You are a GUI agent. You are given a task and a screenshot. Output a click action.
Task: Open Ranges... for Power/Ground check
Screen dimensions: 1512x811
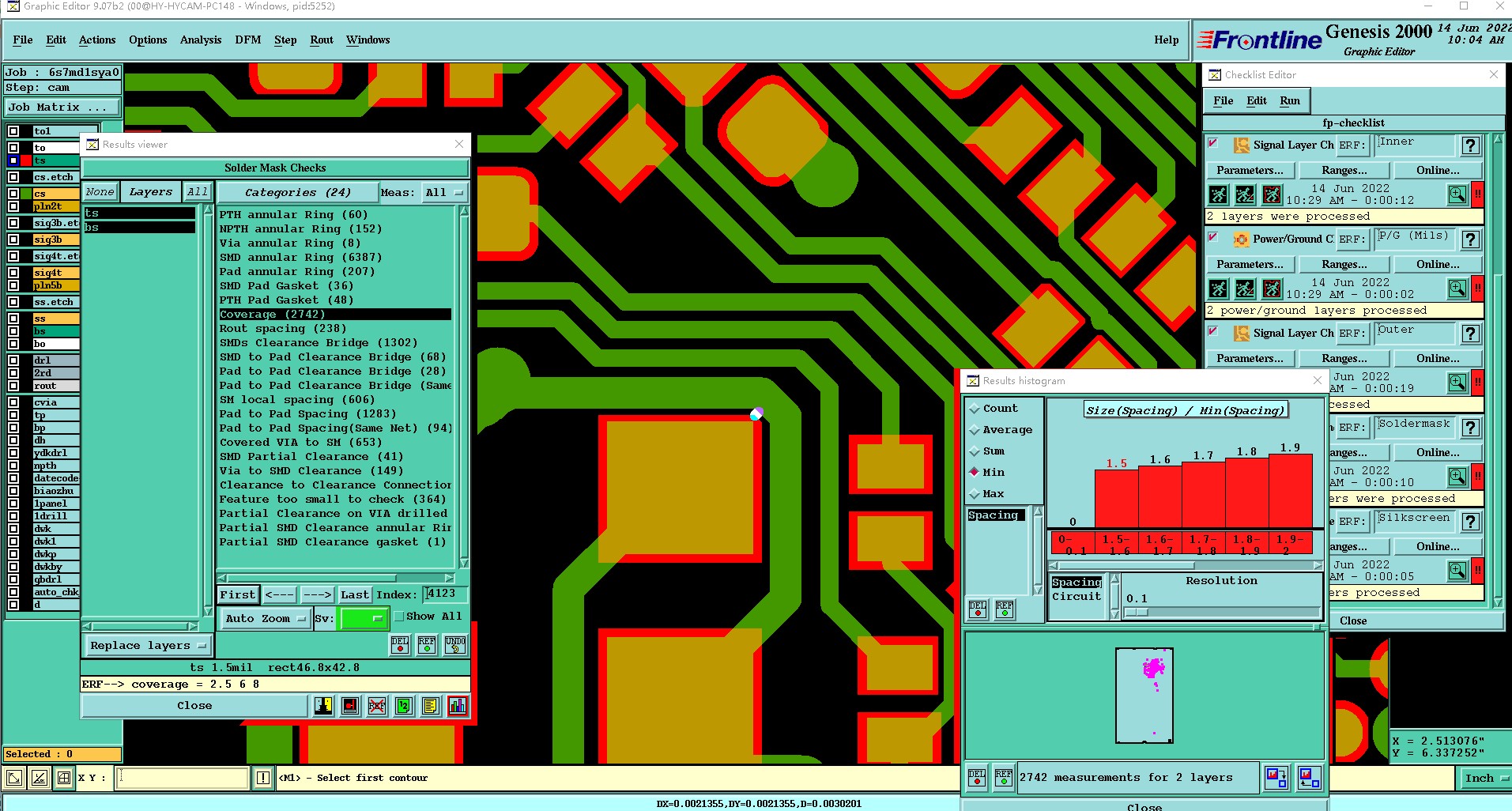pos(1344,264)
